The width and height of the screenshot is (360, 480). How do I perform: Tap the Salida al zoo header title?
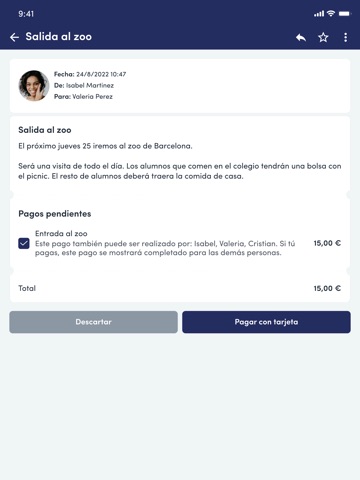click(x=59, y=37)
